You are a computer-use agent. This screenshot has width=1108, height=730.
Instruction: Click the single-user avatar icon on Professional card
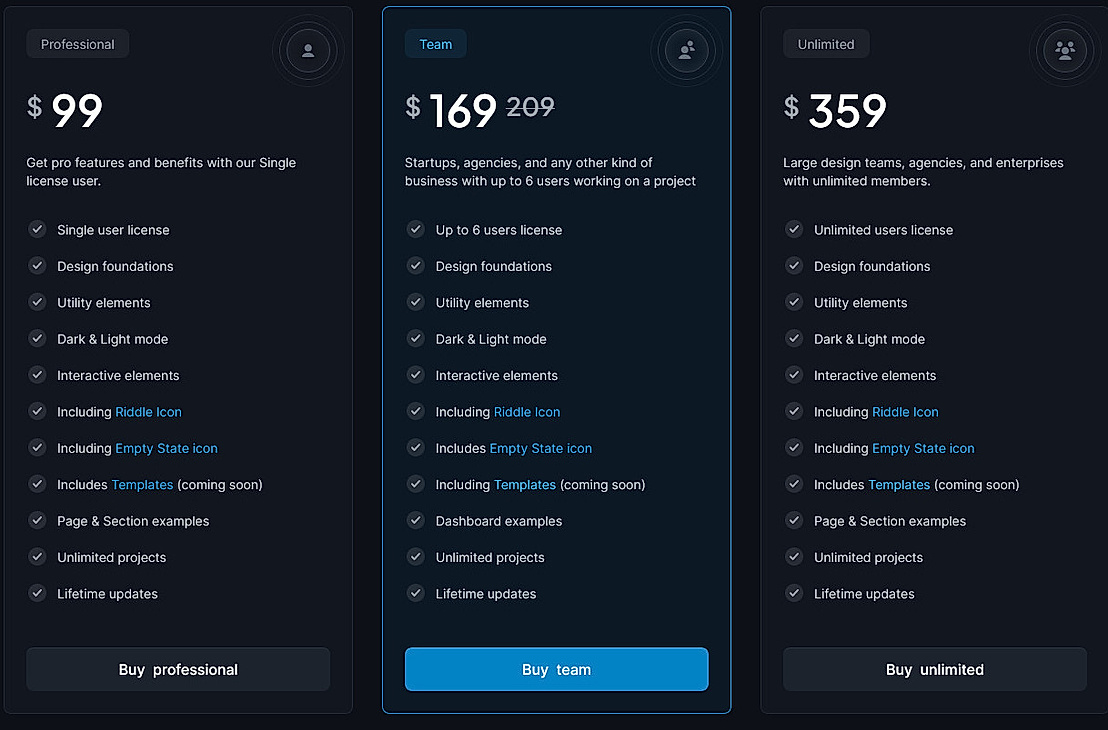coord(308,51)
